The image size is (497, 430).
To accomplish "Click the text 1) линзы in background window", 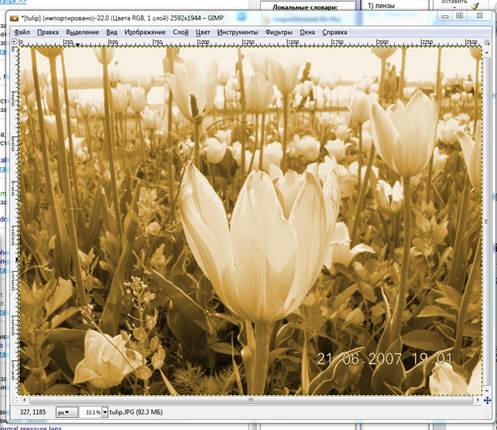I will pos(381,6).
